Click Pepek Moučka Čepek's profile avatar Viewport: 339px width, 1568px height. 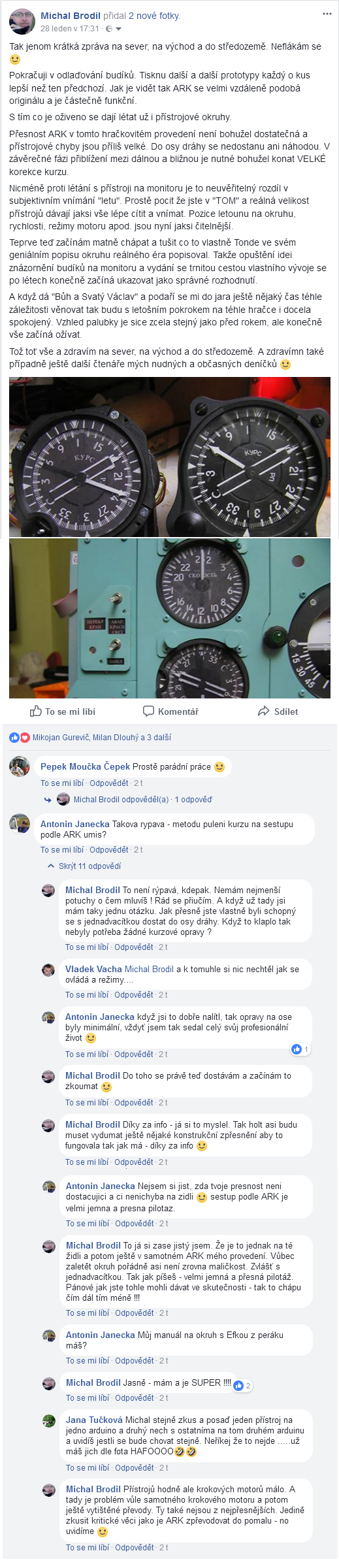[x=20, y=766]
